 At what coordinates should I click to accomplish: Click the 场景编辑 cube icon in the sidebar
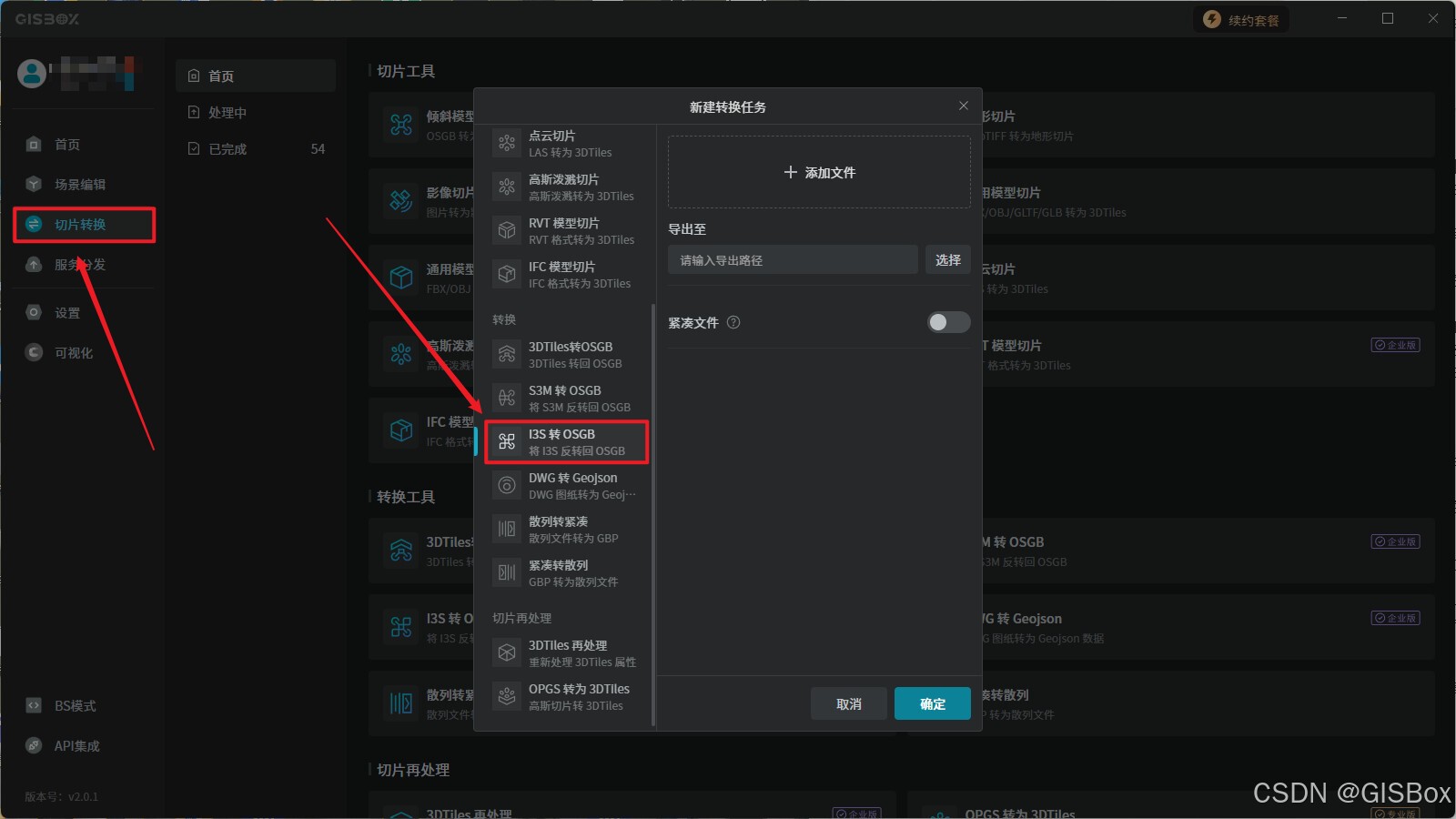(x=34, y=184)
